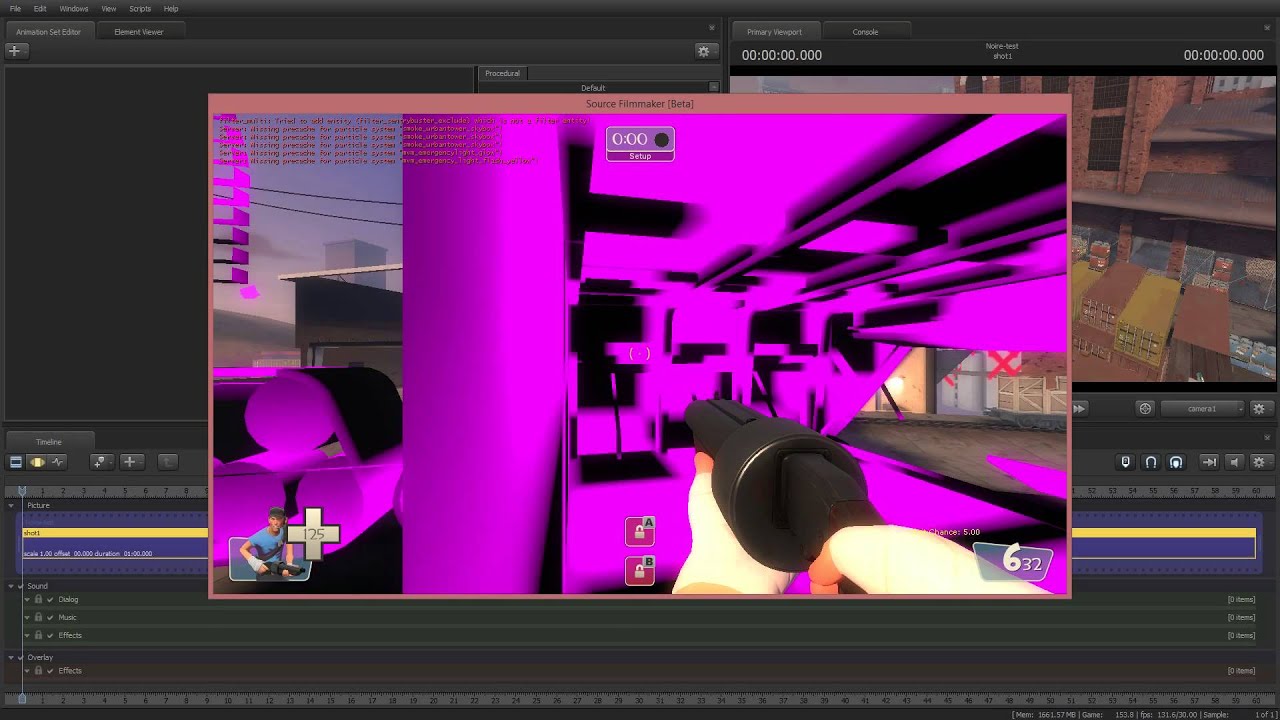Click the A lock control-point icon in game
This screenshot has height=720, width=1280.
coord(640,531)
